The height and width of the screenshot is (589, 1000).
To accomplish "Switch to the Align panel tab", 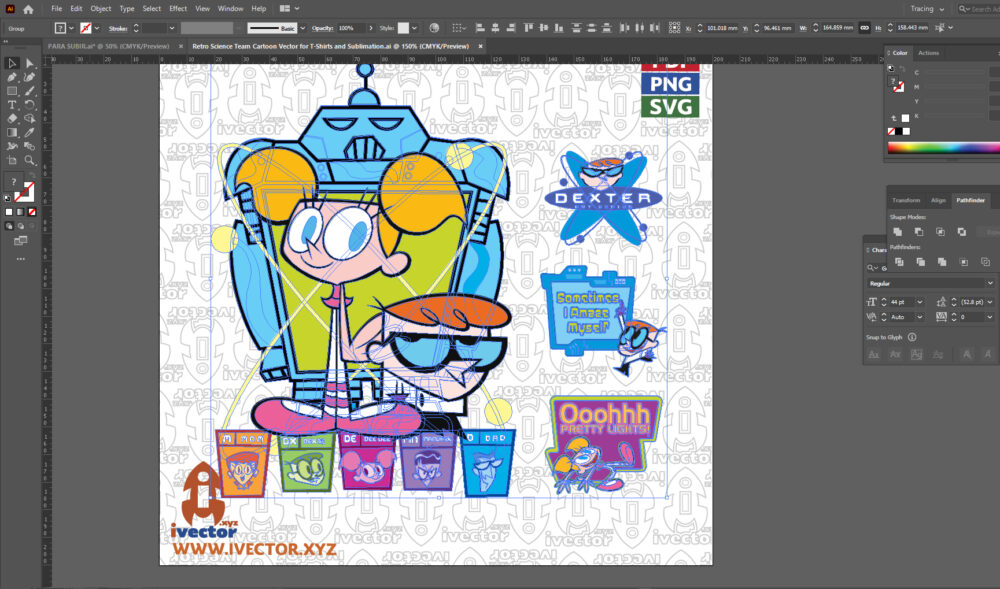I will click(938, 200).
